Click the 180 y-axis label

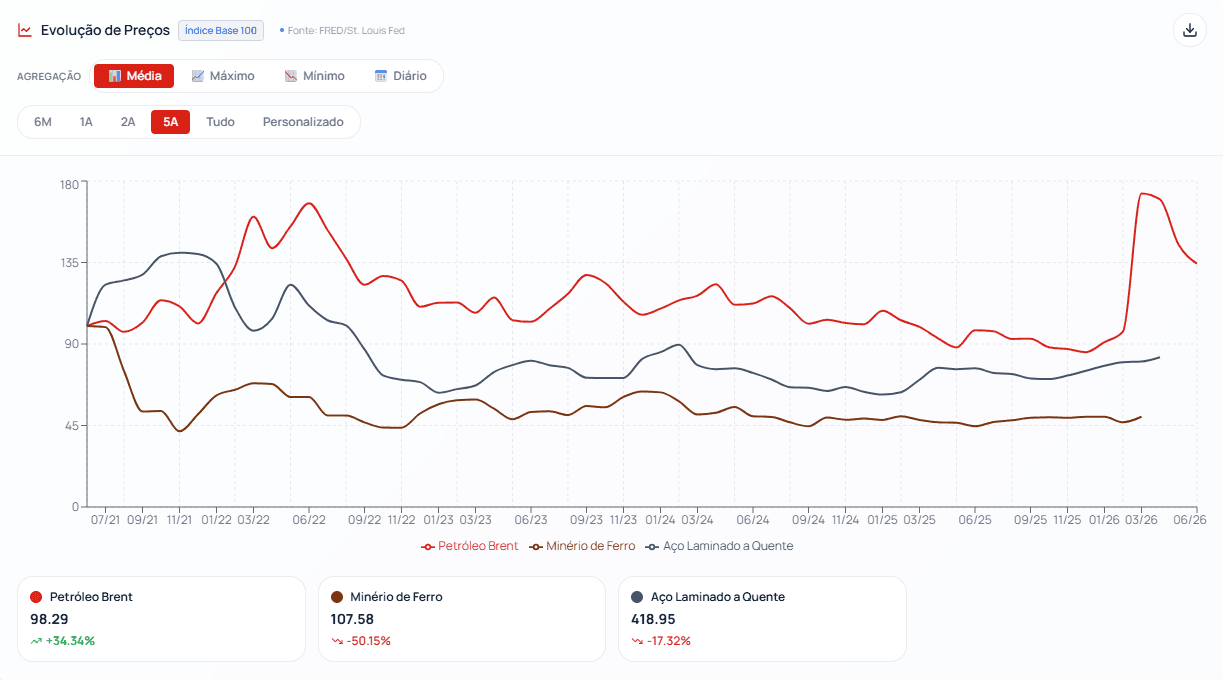click(69, 184)
